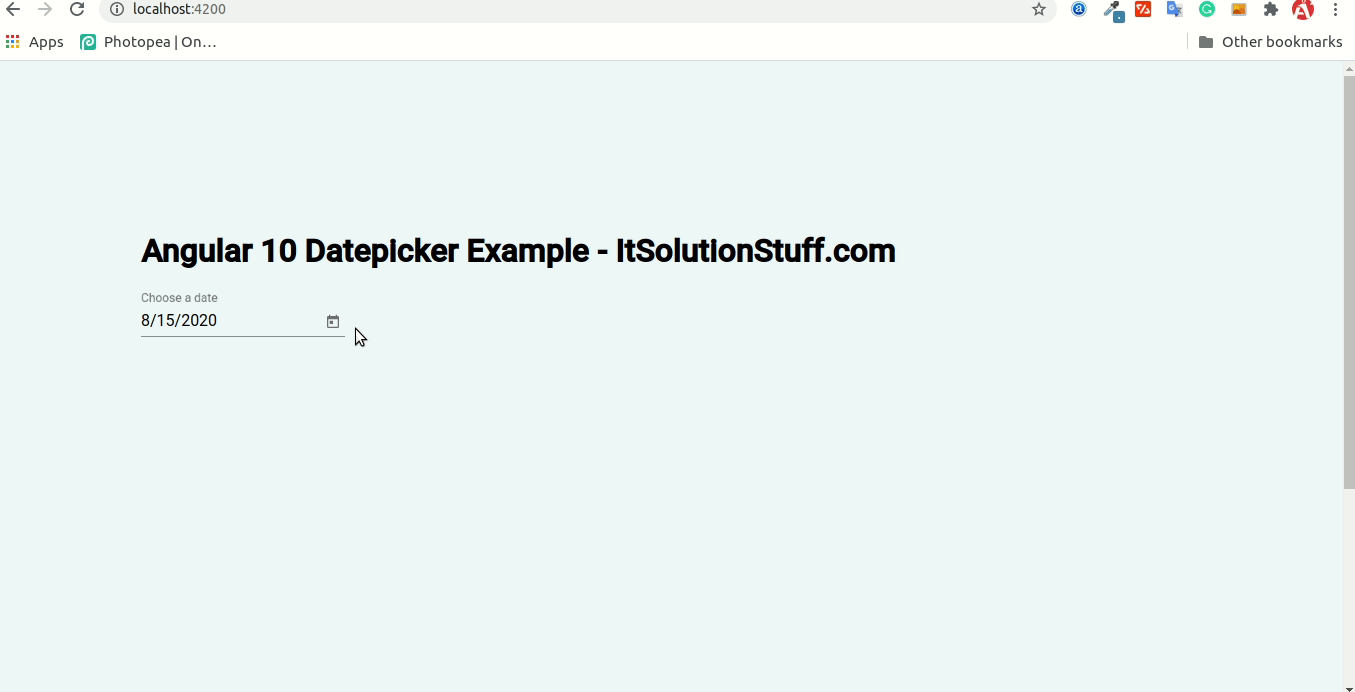This screenshot has height=692, width=1355.
Task: Expand the Other bookmarks folder
Action: (1270, 42)
